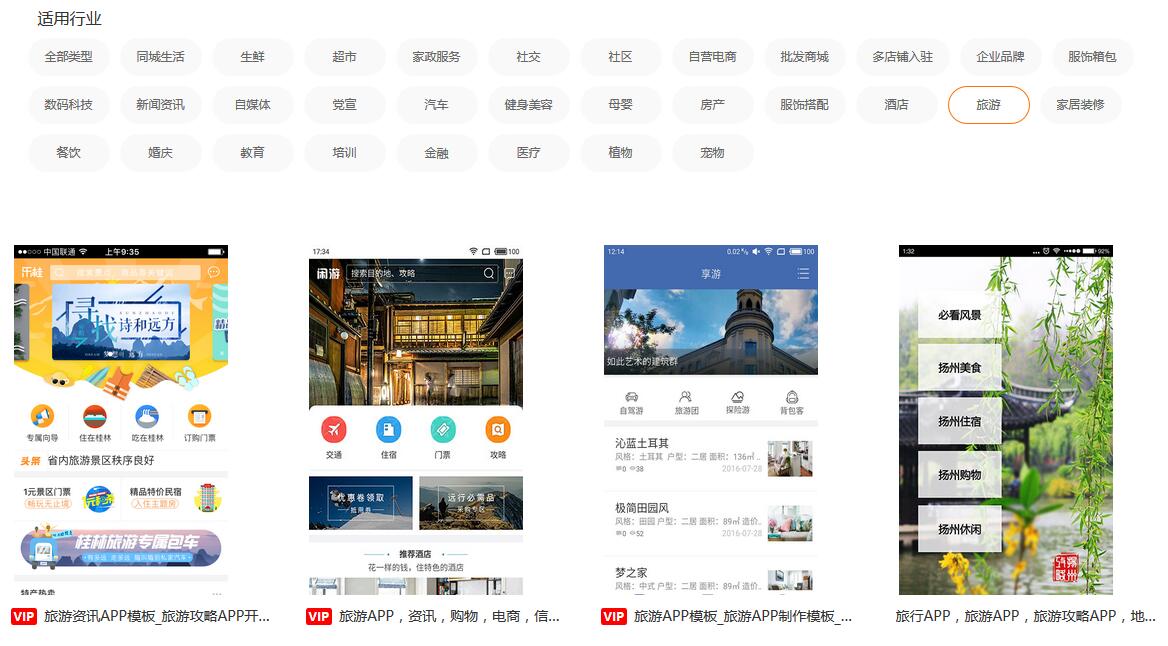This screenshot has height=646, width=1168.
Task: Open the hamburger menu in 享游 header
Action: pos(802,274)
